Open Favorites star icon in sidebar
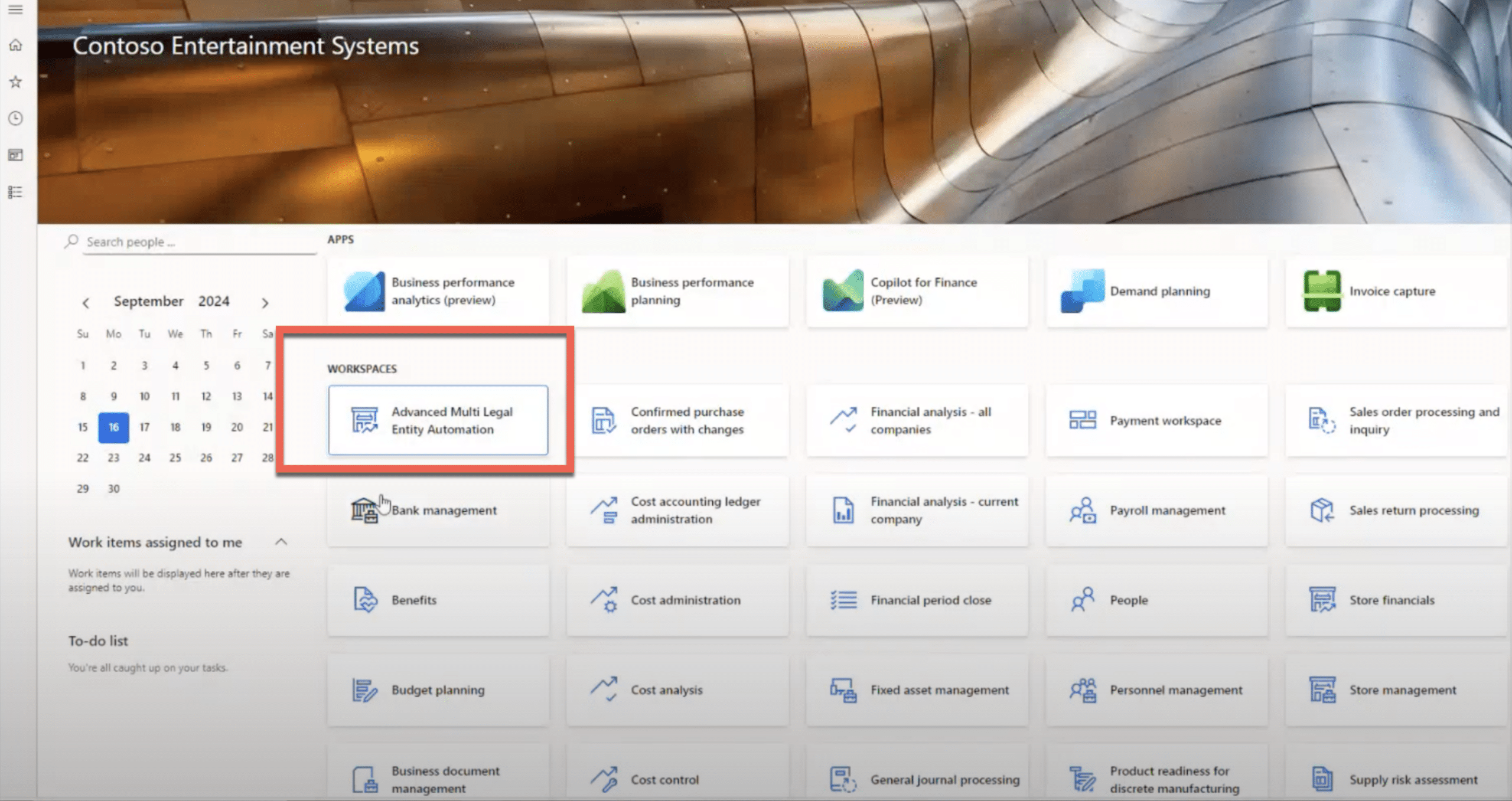Viewport: 1512px width, 801px height. tap(15, 82)
